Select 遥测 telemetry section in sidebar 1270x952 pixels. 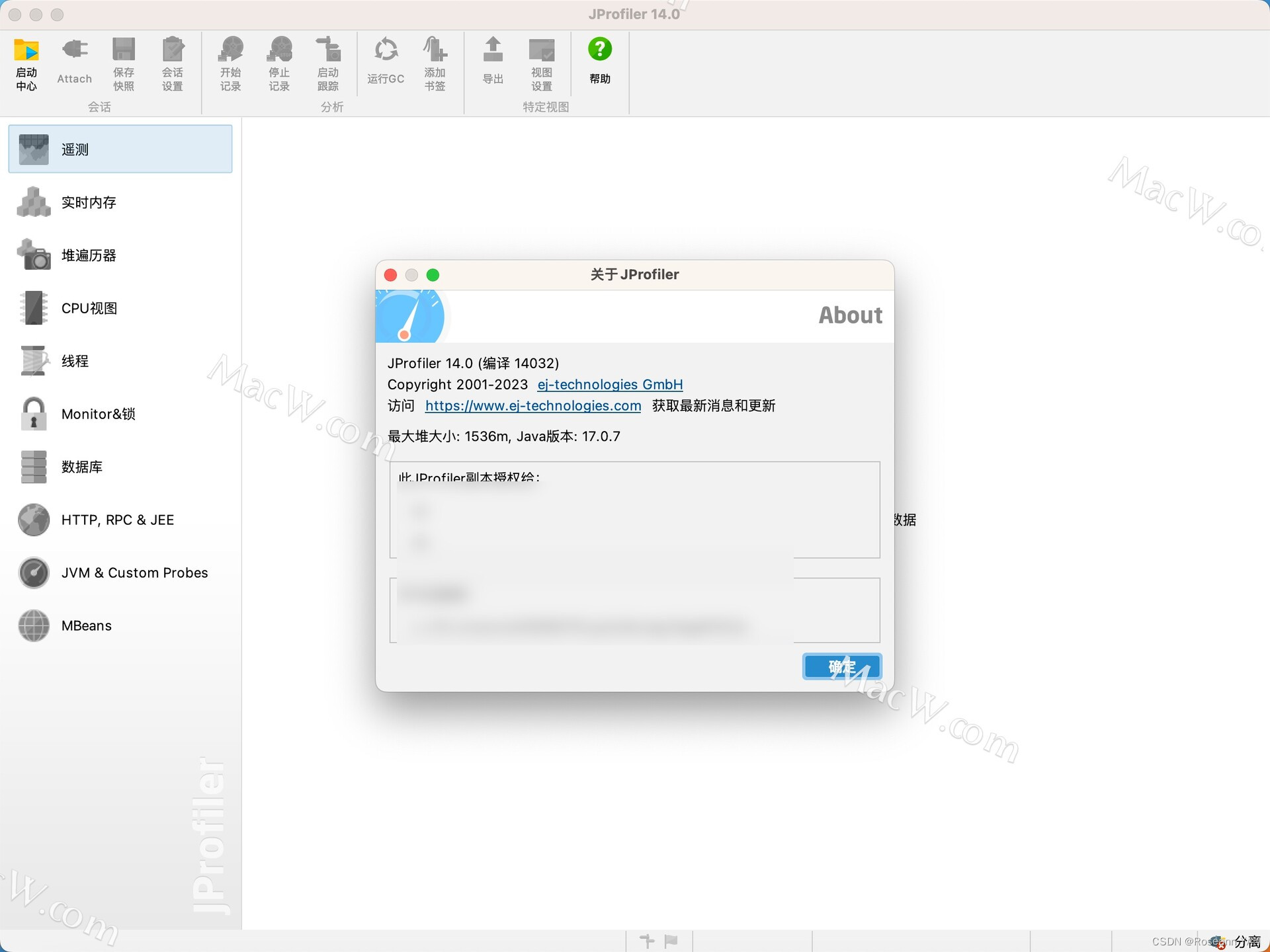[x=120, y=149]
